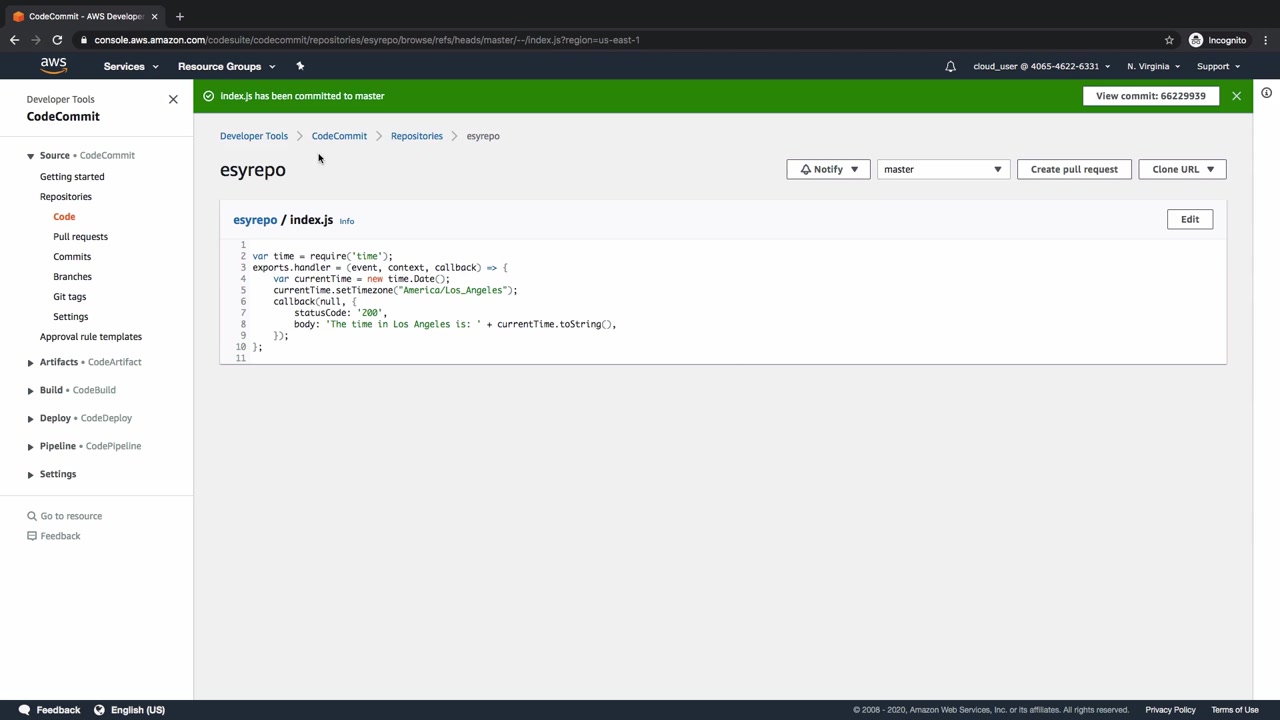Click the Incognito profile icon

tap(1196, 40)
